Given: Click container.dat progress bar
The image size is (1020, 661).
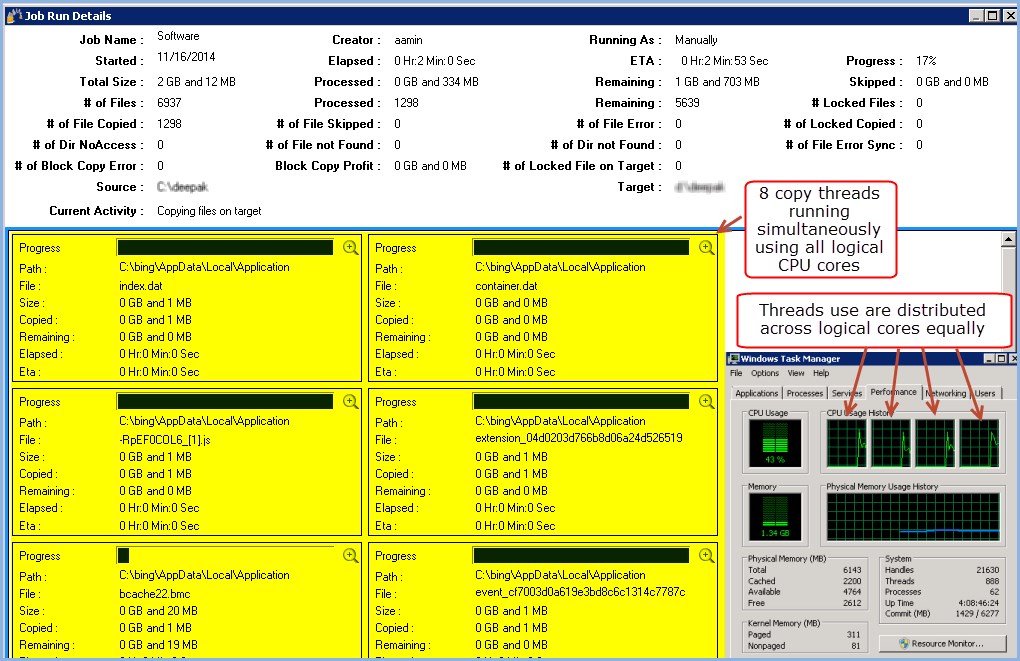Looking at the screenshot, I should point(581,247).
